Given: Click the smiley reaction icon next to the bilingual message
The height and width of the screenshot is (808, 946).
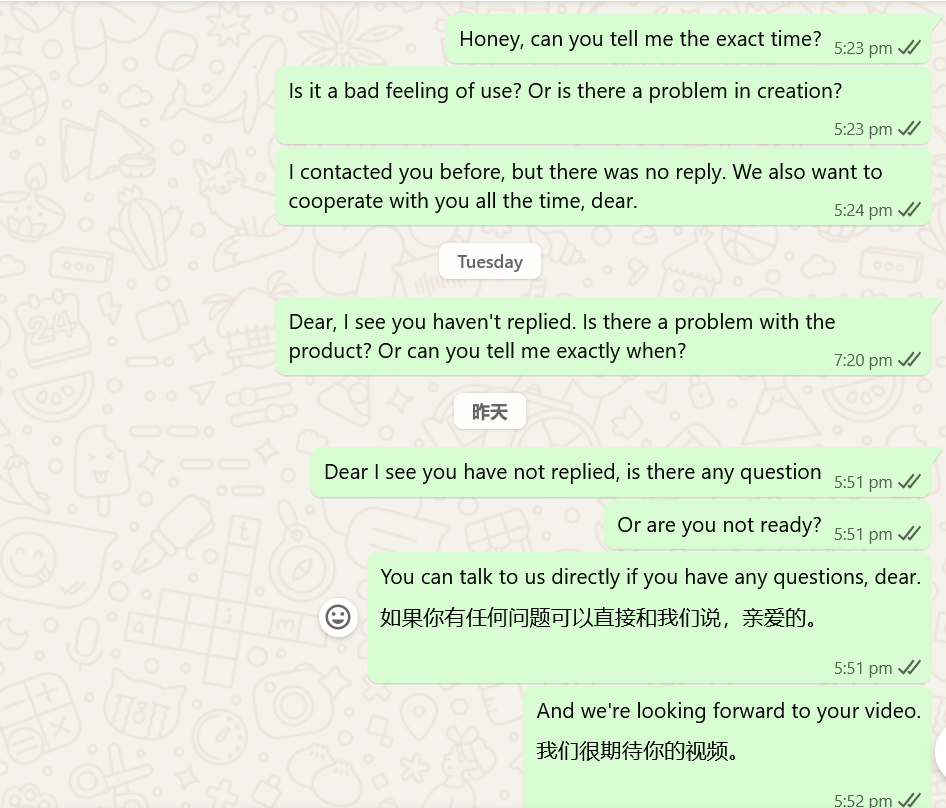Looking at the screenshot, I should click(x=338, y=617).
